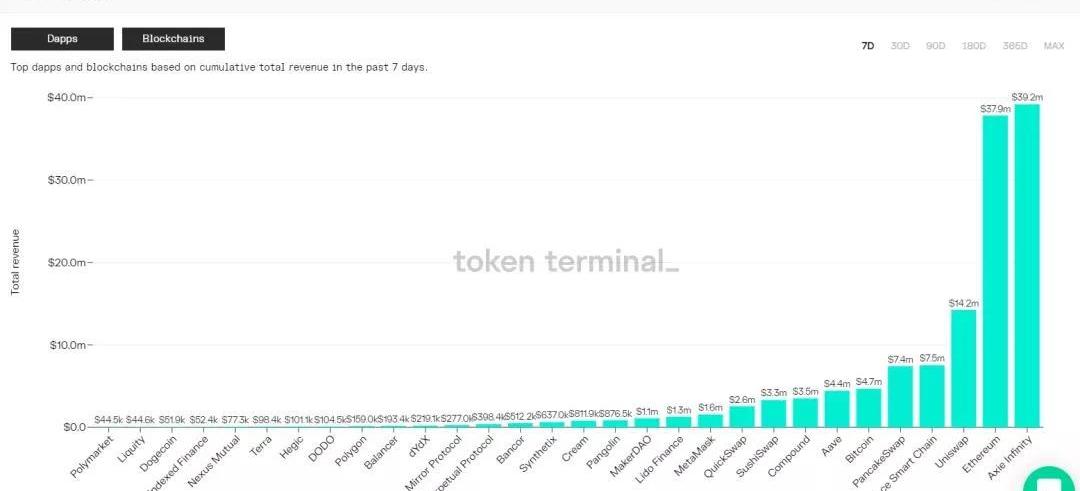Switch to the 30D time range
Viewport: 1080px width, 491px height.
(x=900, y=46)
